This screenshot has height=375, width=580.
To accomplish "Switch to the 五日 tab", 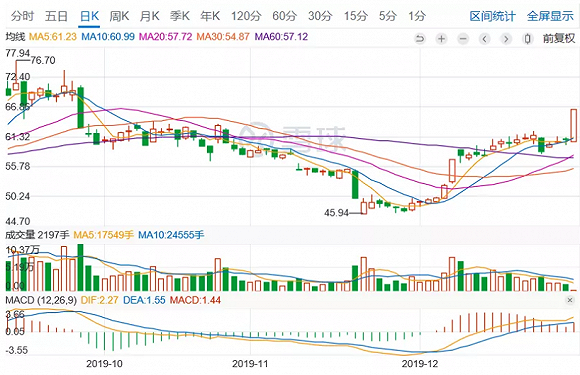I will 56,16.
